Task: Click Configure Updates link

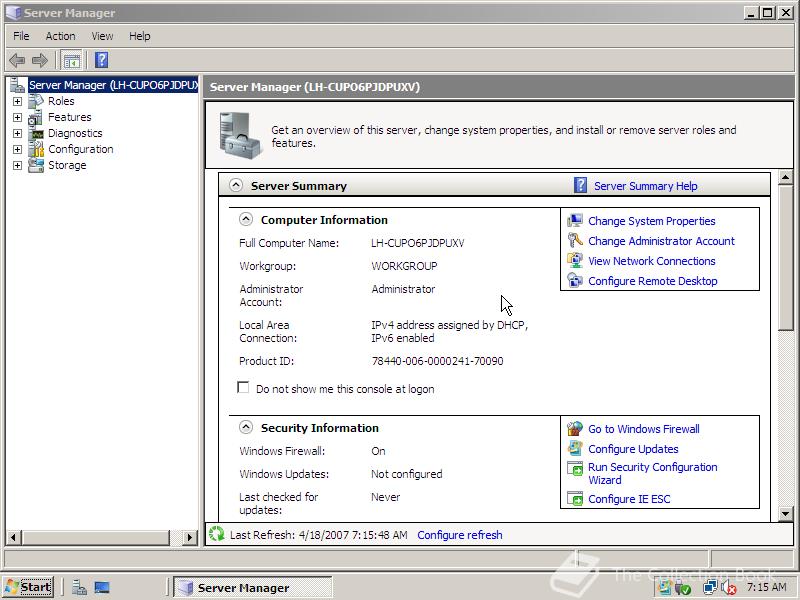Action: pyautogui.click(x=633, y=449)
